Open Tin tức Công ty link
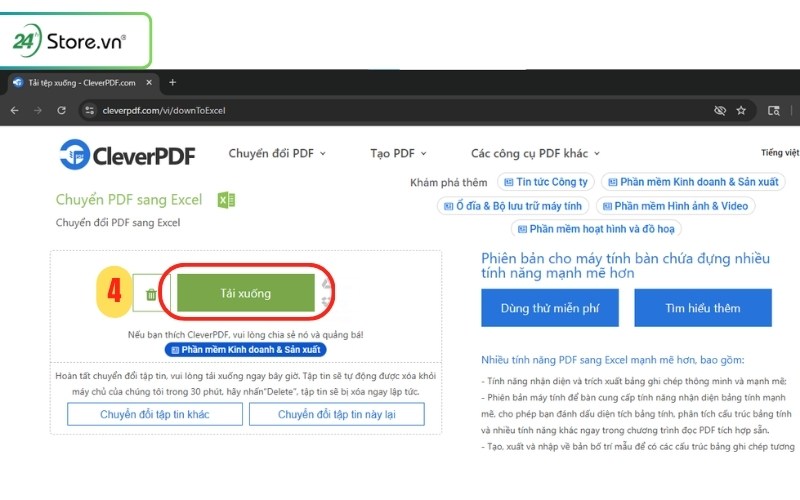This screenshot has height=500, width=800. pos(545,182)
